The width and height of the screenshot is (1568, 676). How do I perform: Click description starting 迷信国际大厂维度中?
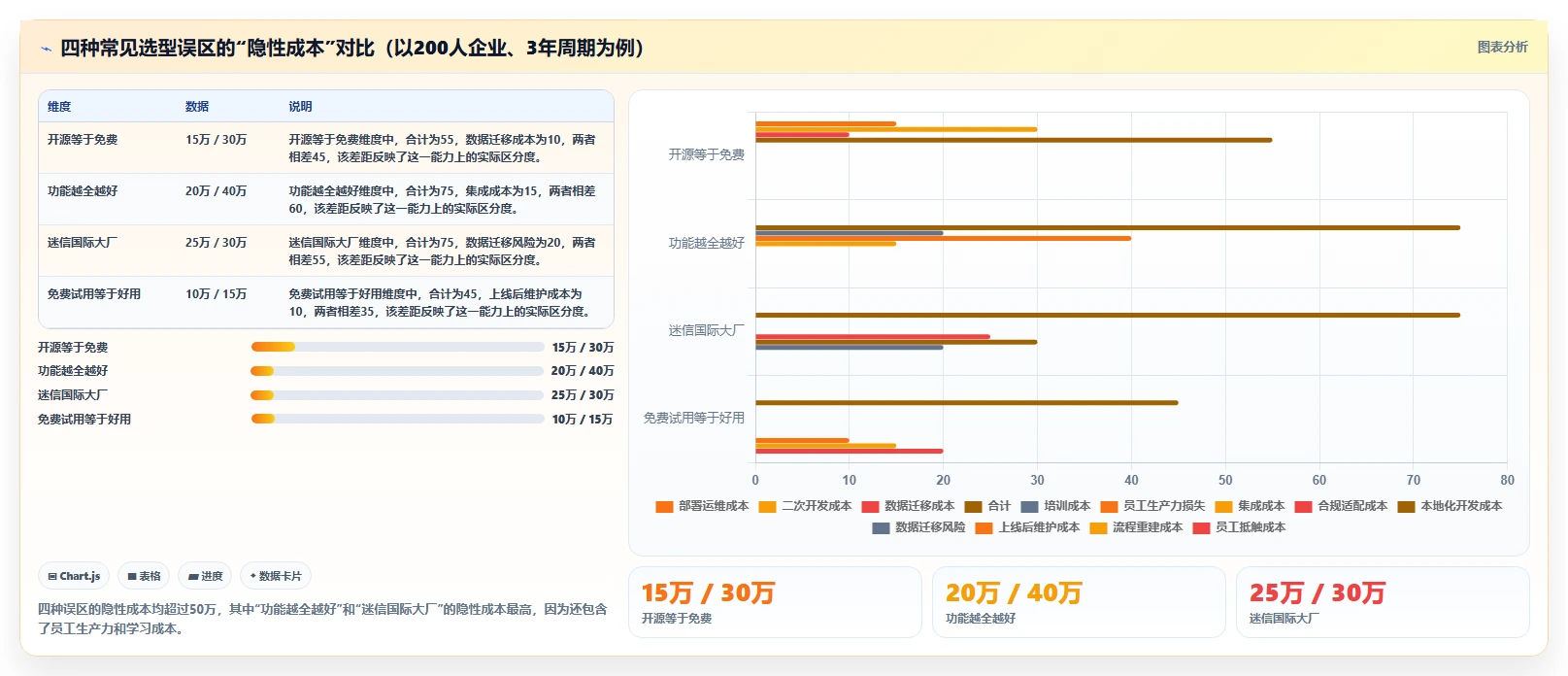click(x=443, y=252)
